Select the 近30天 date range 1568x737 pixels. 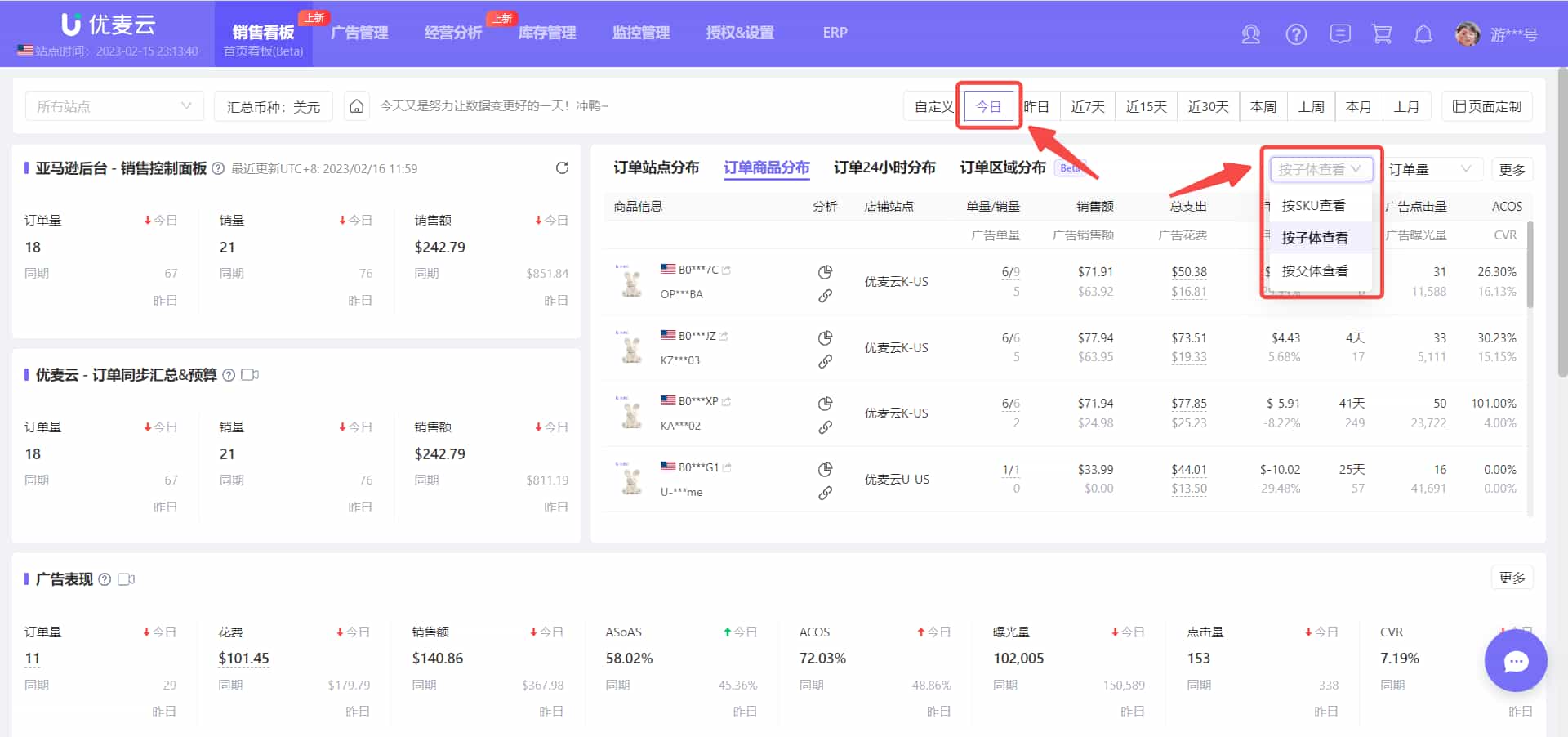coord(1208,106)
